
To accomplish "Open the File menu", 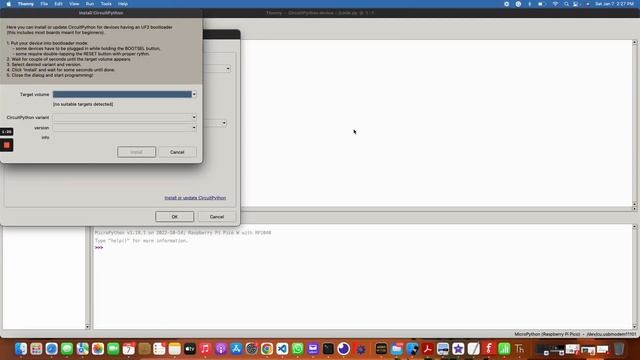I will click(x=44, y=4).
